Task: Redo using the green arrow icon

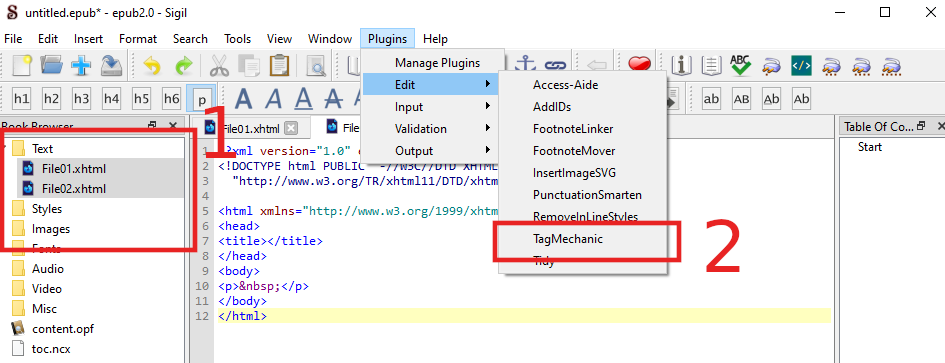Action: 183,65
